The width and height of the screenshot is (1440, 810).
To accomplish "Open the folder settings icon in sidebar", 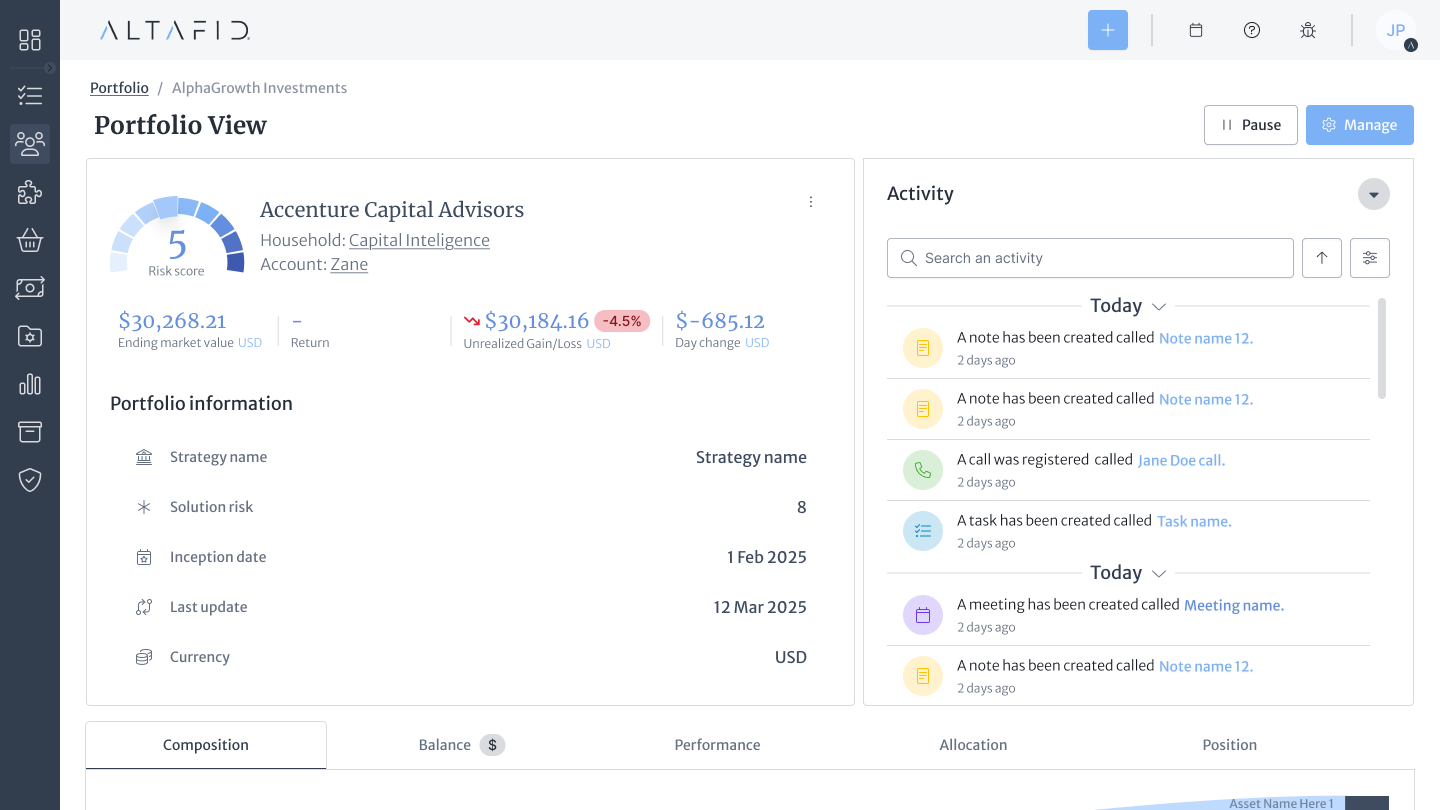I will pyautogui.click(x=30, y=336).
